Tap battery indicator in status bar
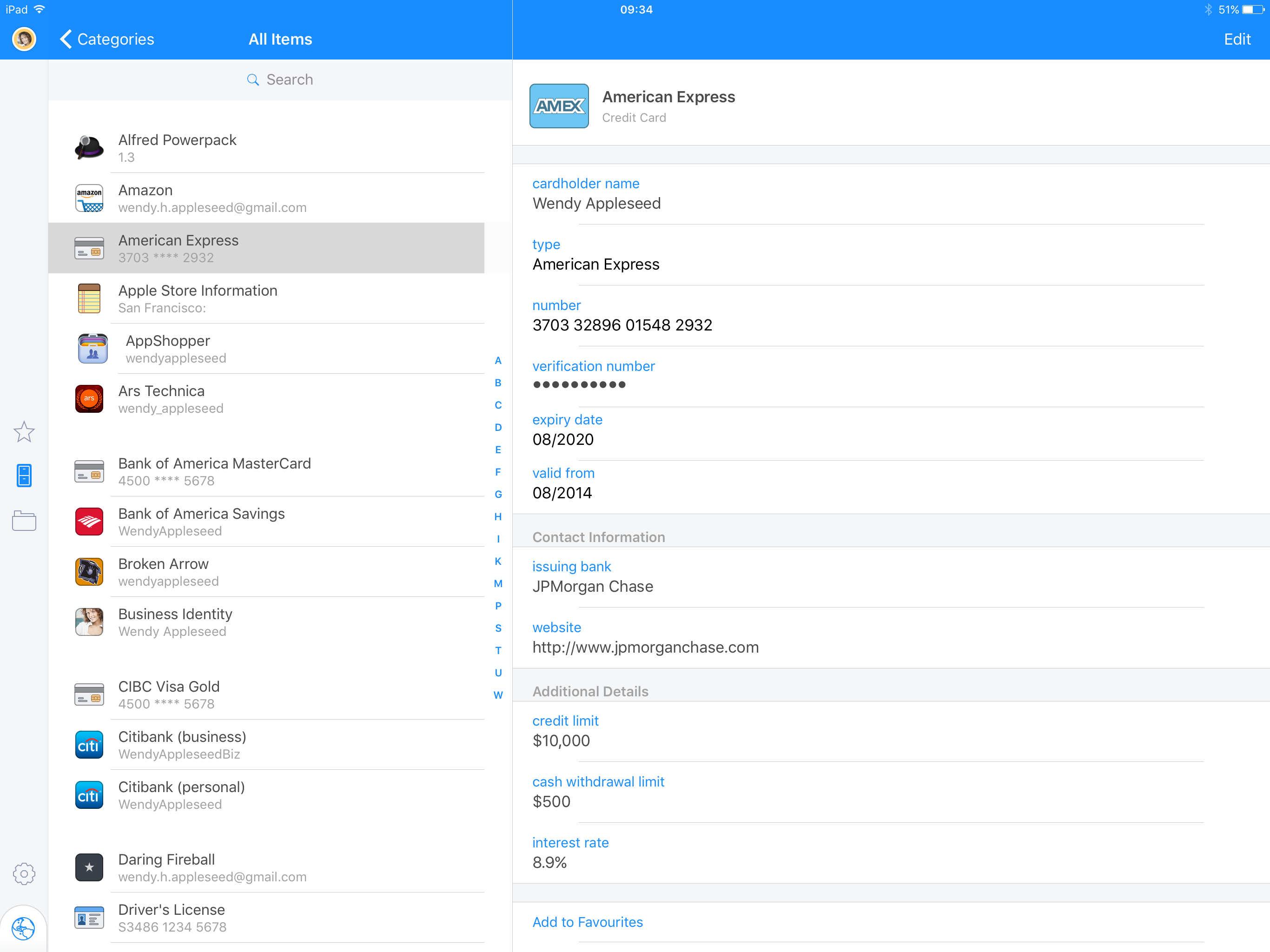1270x952 pixels. [x=1253, y=10]
